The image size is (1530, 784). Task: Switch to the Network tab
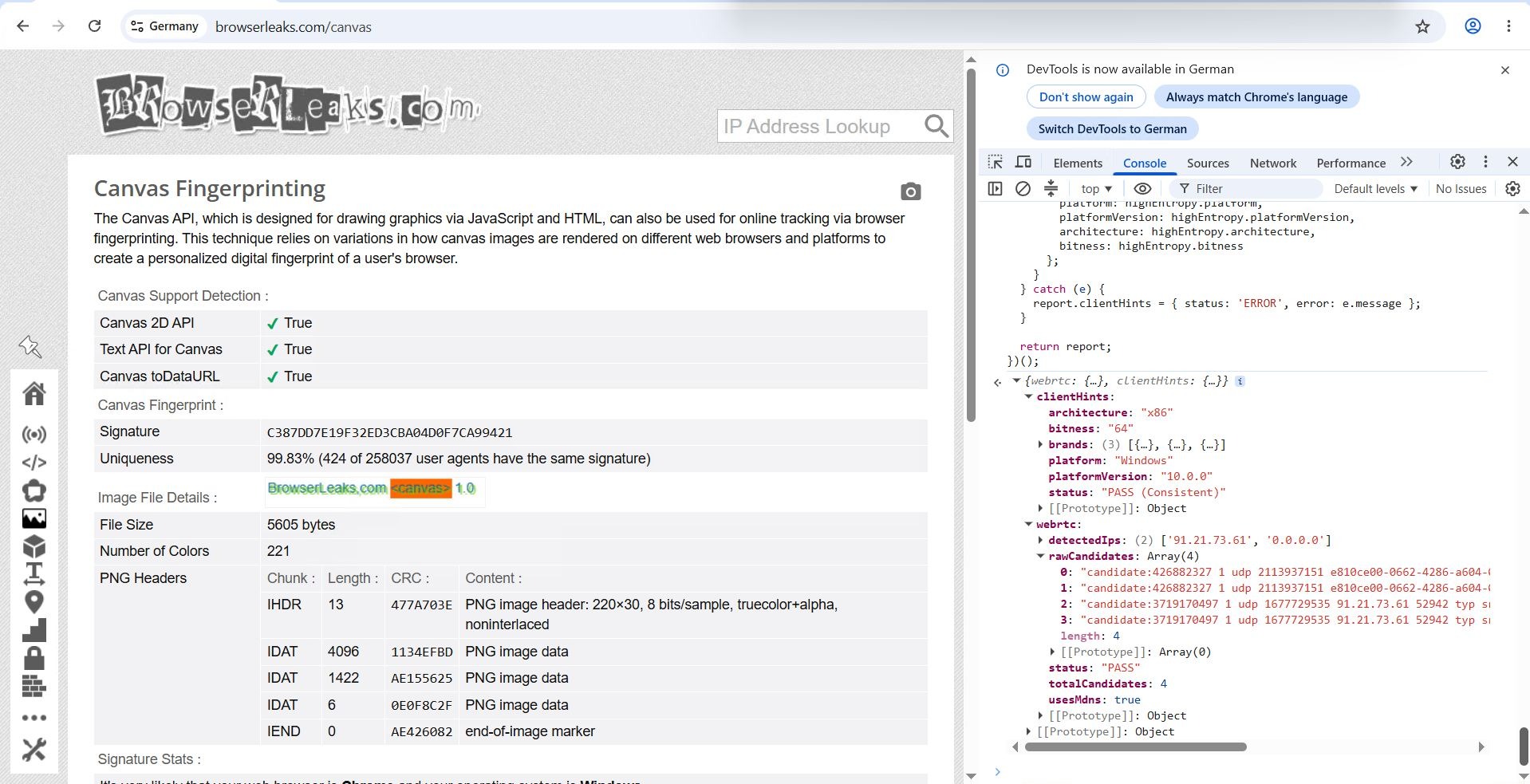tap(1273, 163)
